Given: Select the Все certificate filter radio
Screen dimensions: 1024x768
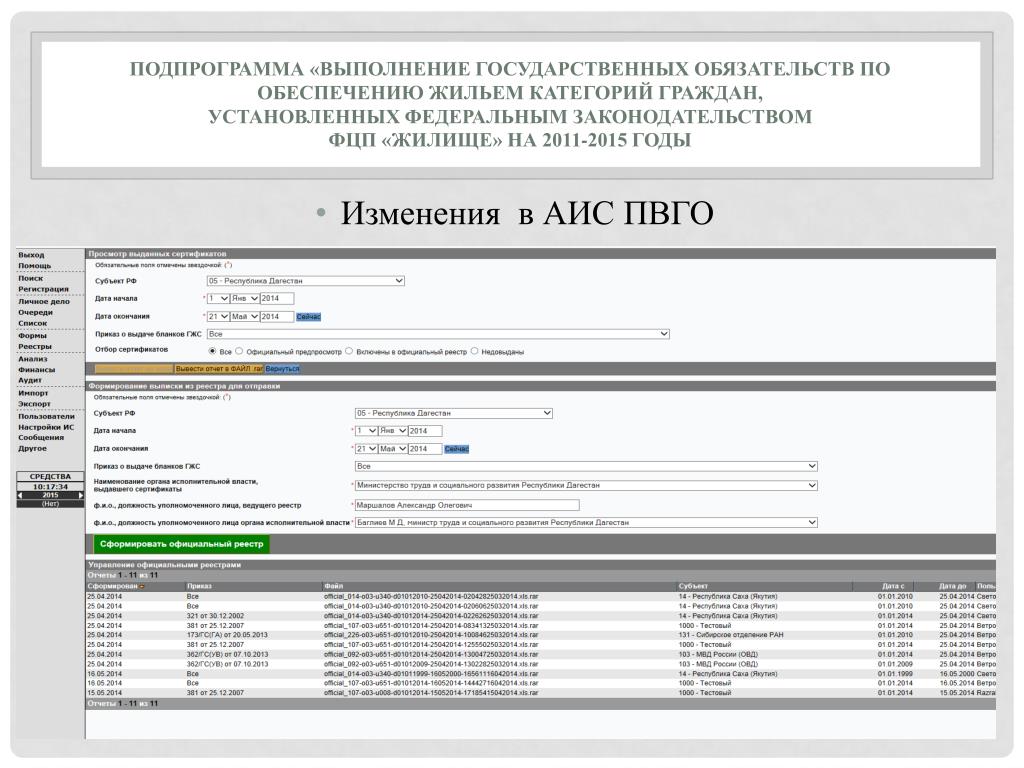Looking at the screenshot, I should (212, 351).
